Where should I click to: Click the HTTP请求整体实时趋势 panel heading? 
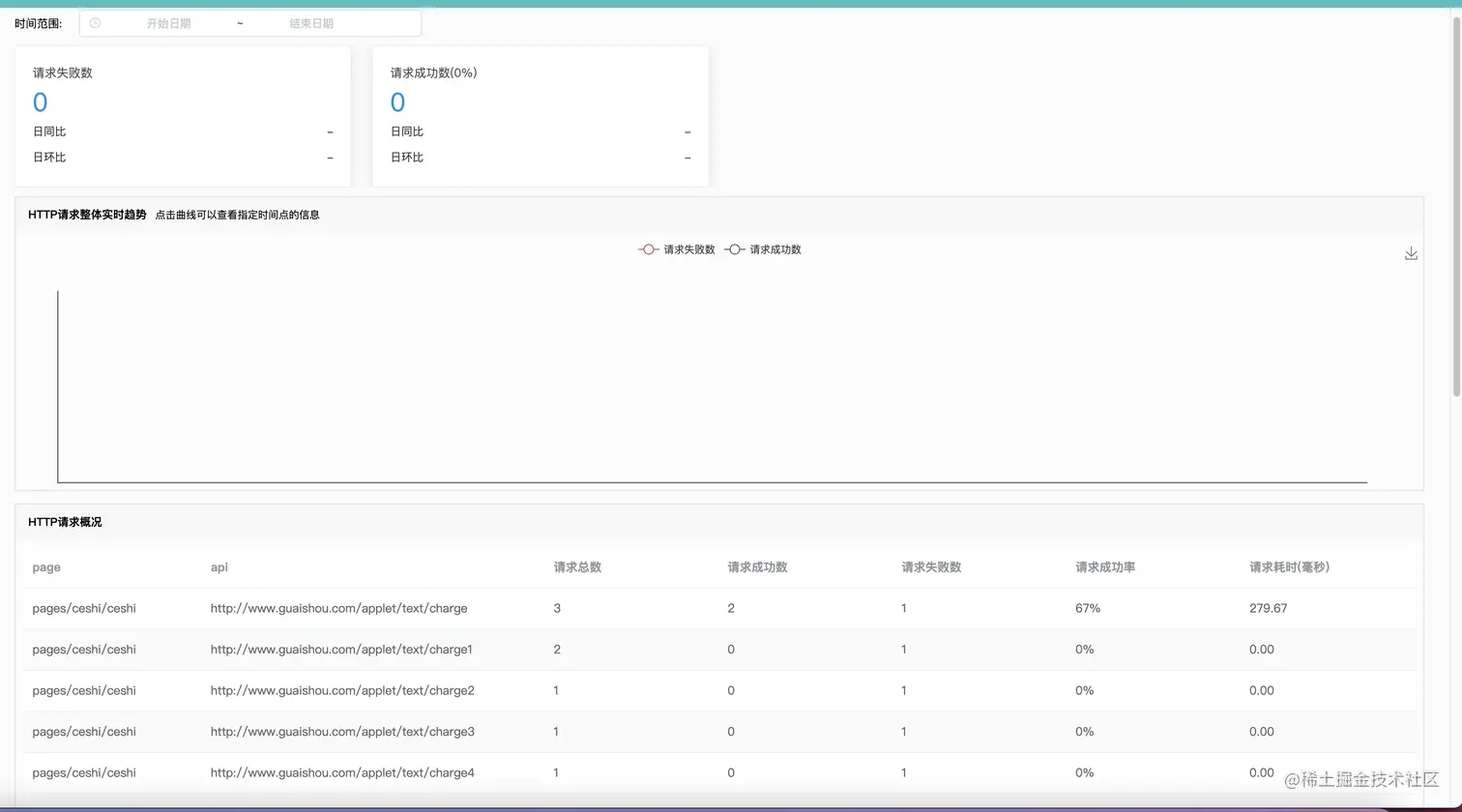87,215
